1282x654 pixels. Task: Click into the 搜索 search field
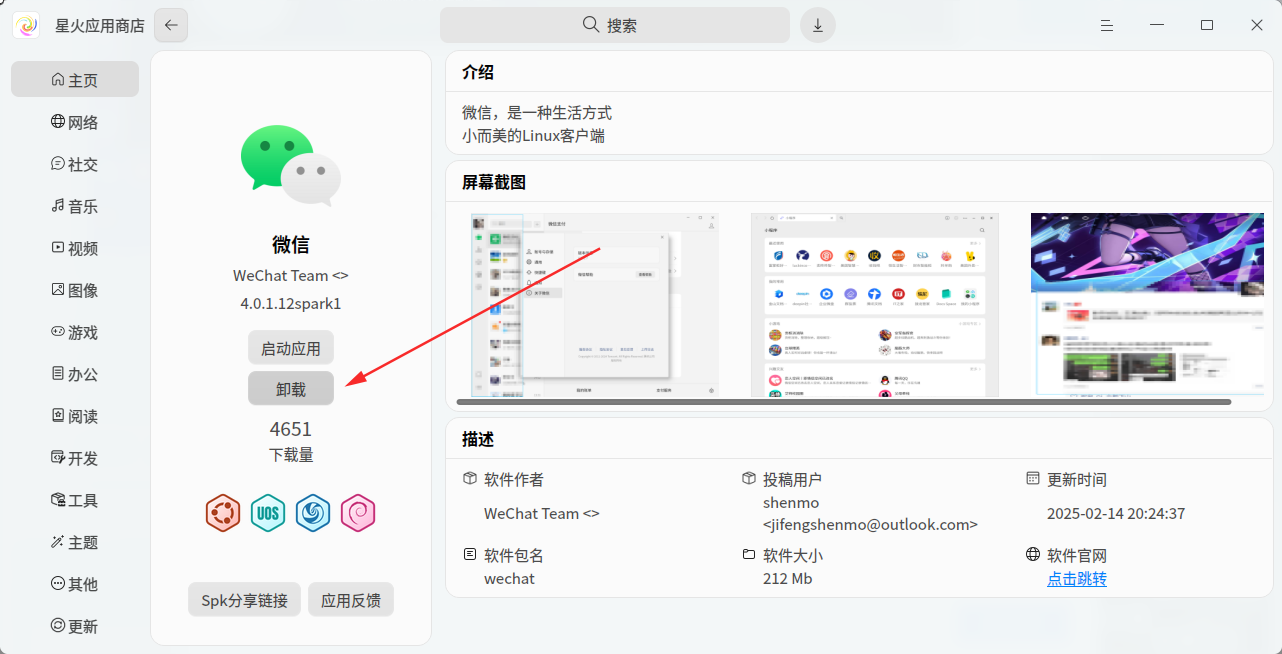[x=615, y=25]
